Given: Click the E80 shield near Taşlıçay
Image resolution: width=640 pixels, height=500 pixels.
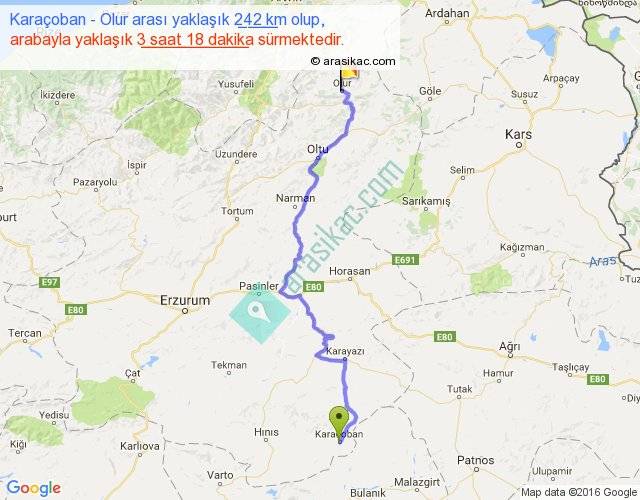Looking at the screenshot, I should coord(598,379).
